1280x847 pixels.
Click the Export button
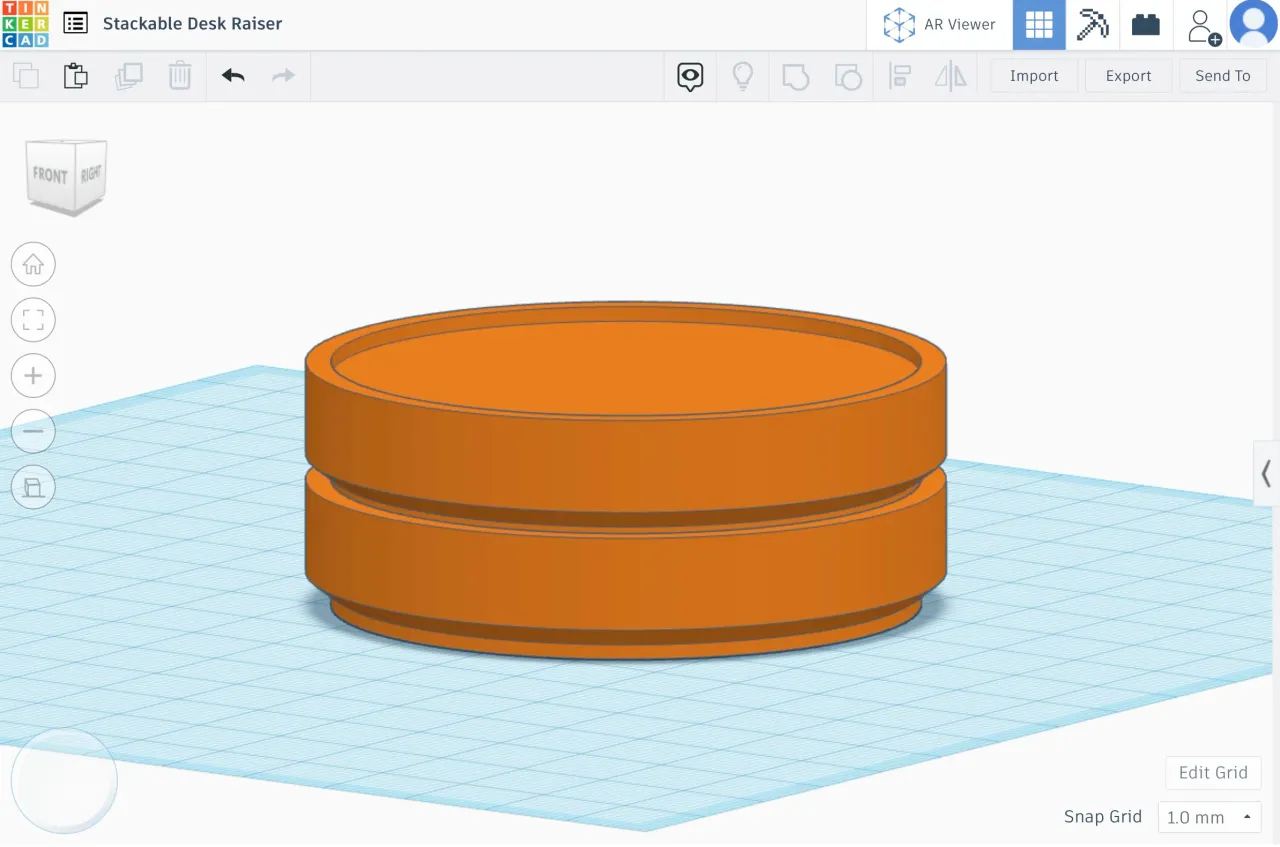(1128, 76)
